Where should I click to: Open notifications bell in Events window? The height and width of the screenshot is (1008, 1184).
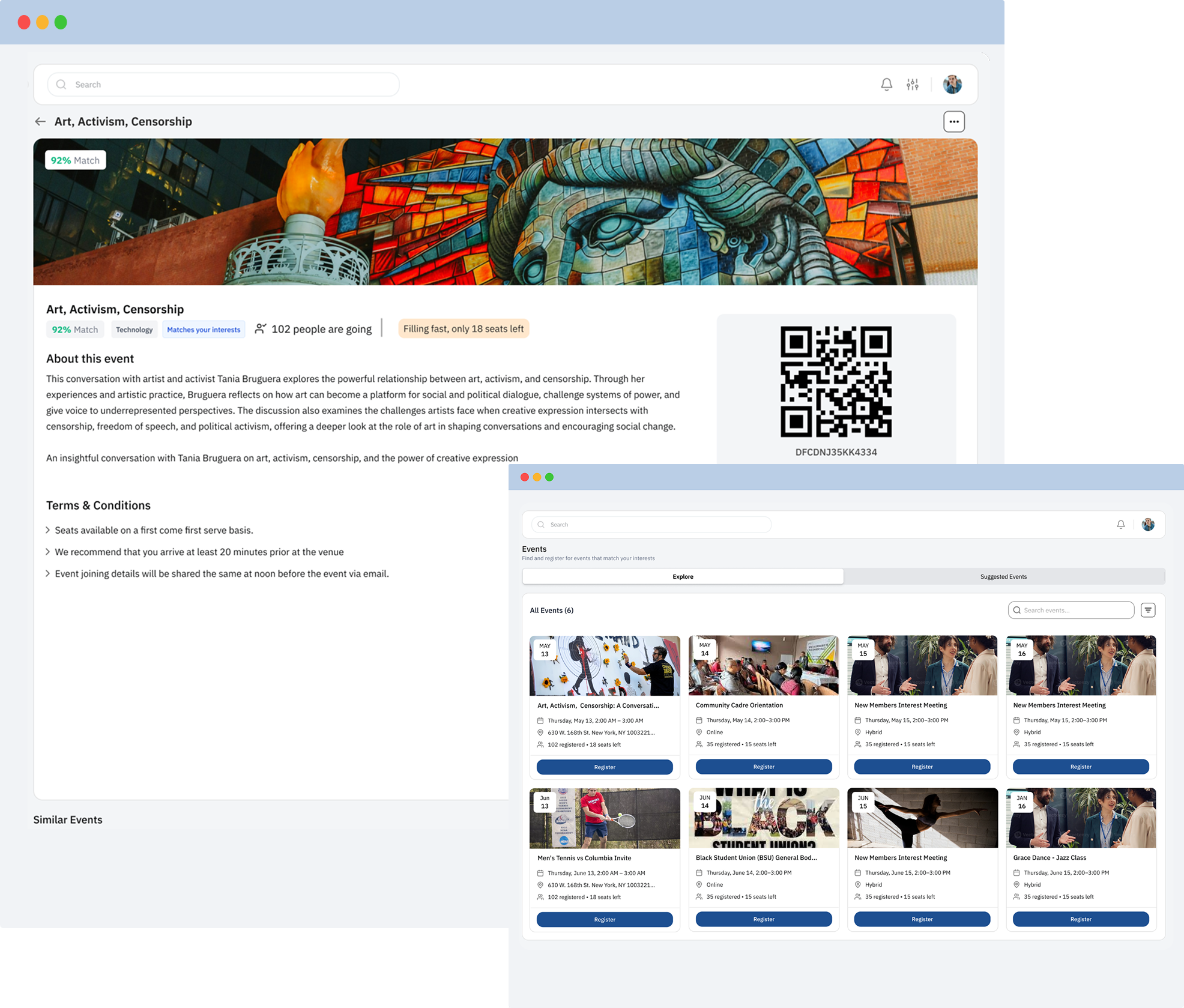(x=1120, y=525)
